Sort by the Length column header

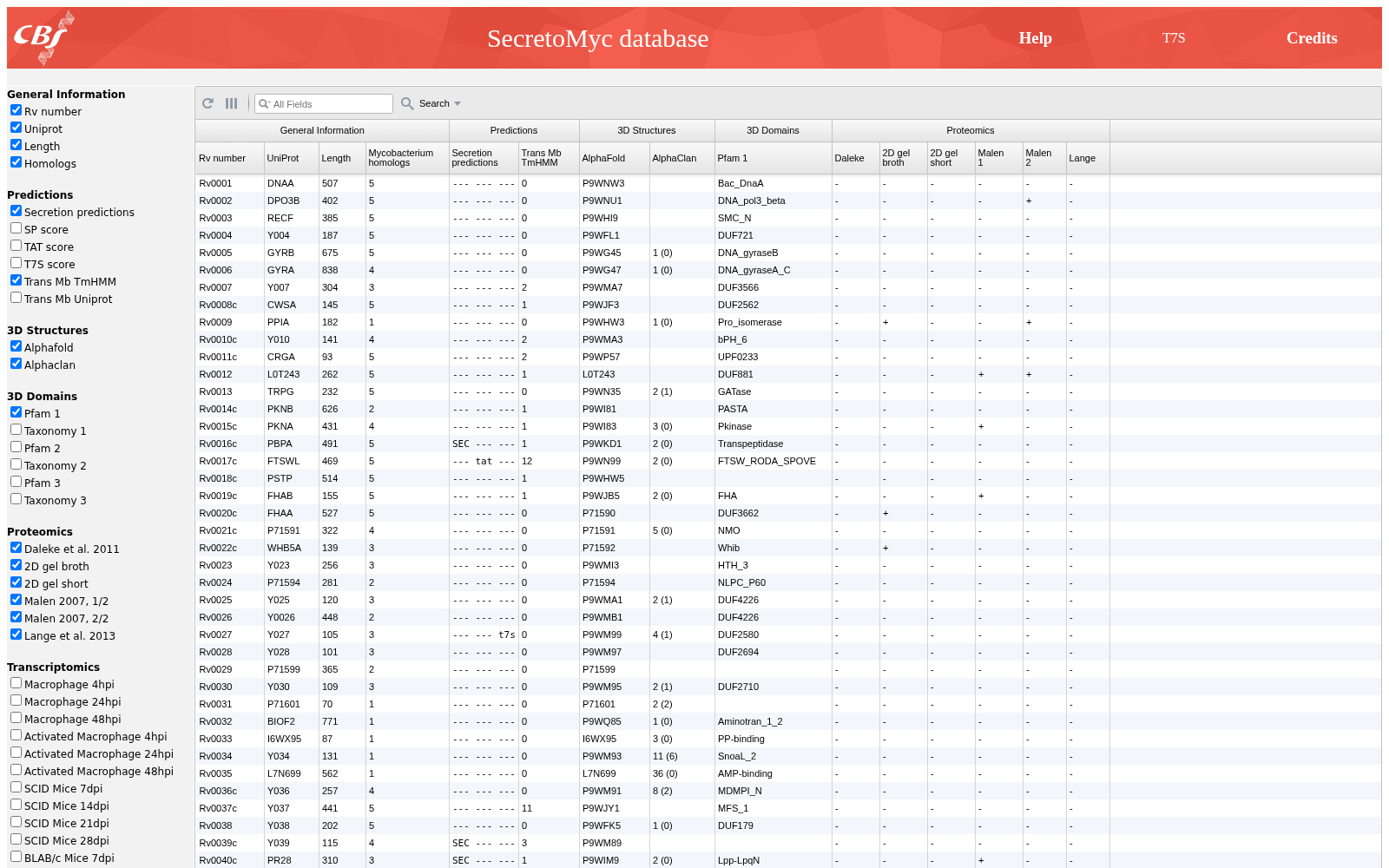tap(342, 158)
